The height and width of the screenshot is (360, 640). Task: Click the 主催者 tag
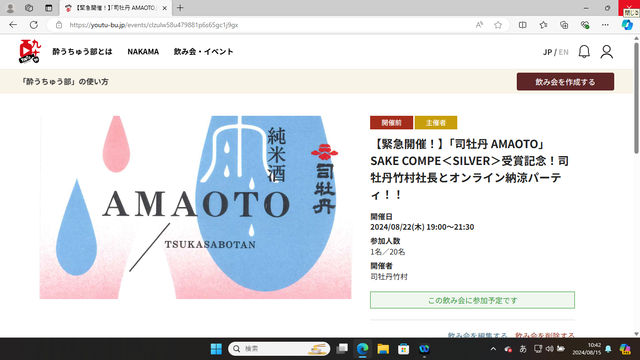(436, 122)
